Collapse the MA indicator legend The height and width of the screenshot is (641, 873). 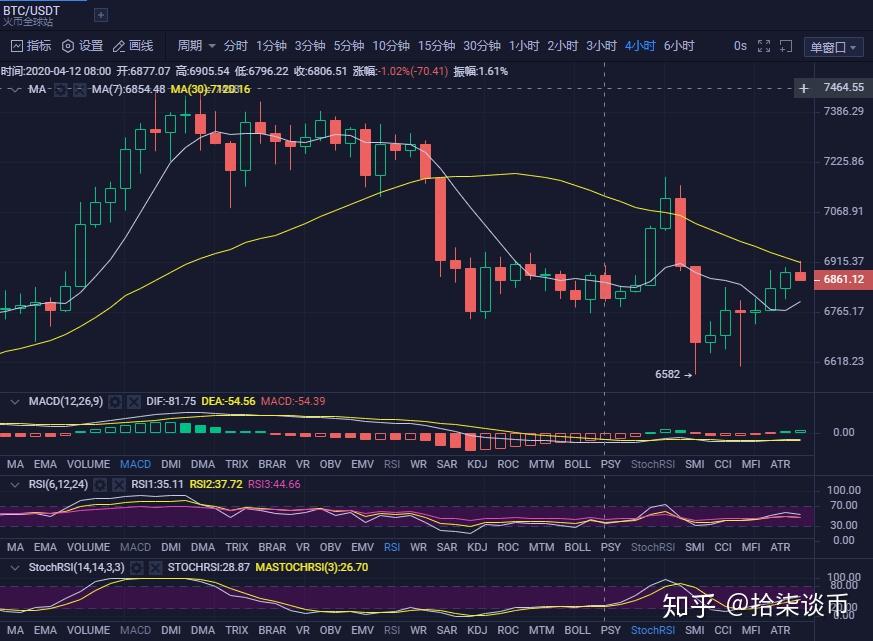14,90
